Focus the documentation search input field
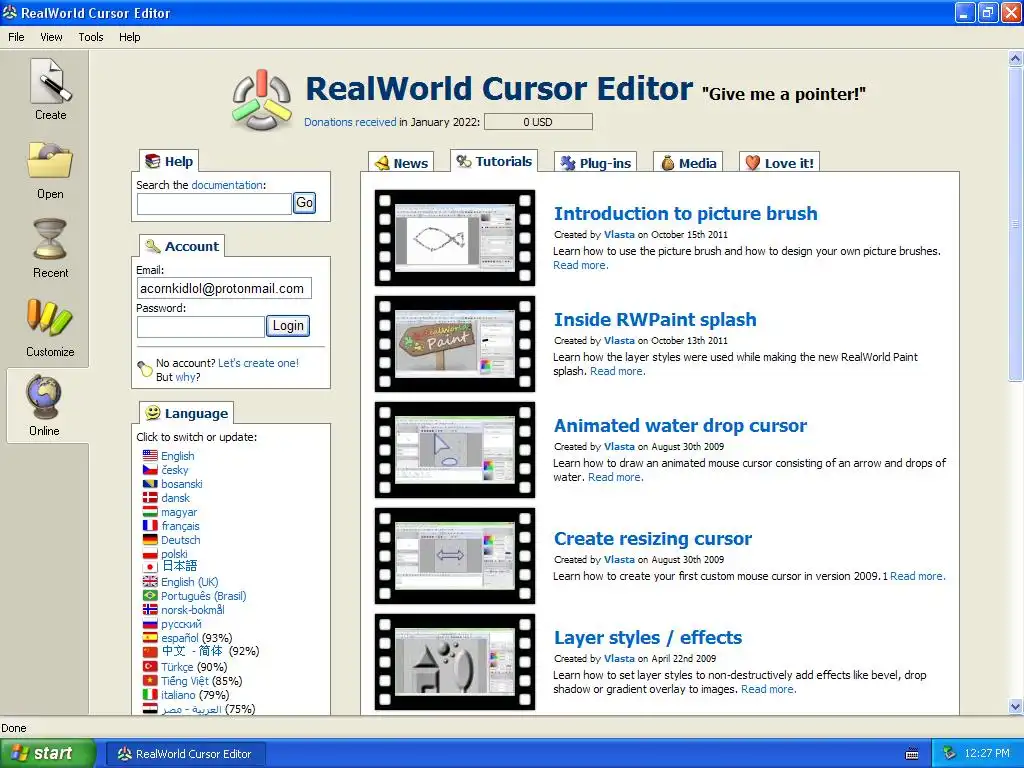 pyautogui.click(x=214, y=203)
